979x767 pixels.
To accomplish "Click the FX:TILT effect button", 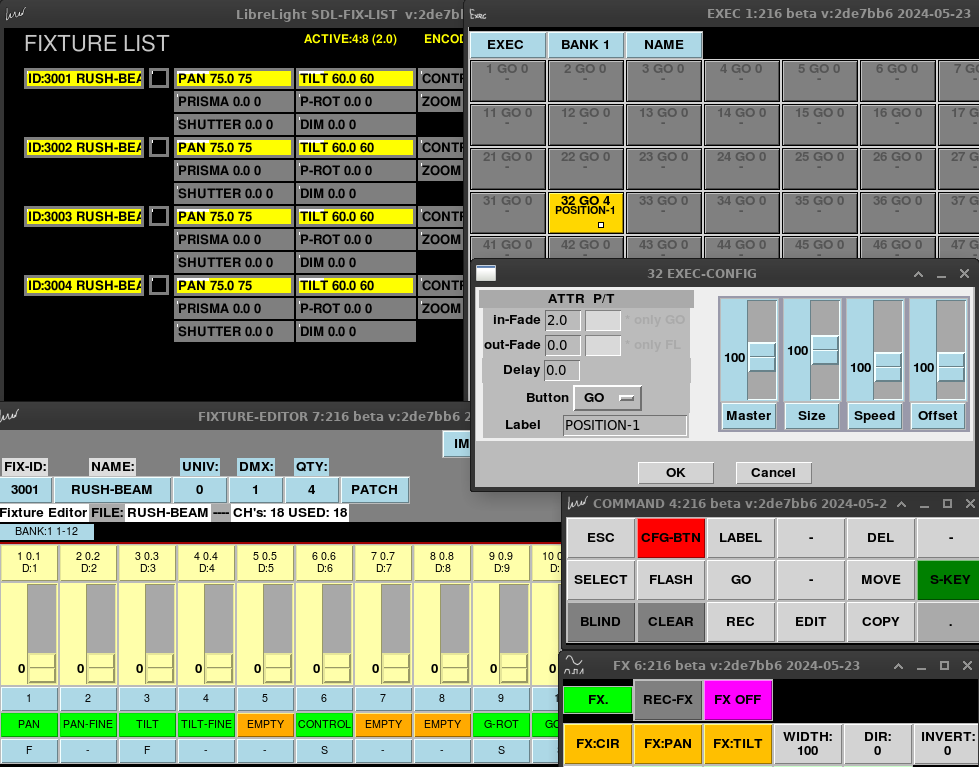I will point(738,743).
